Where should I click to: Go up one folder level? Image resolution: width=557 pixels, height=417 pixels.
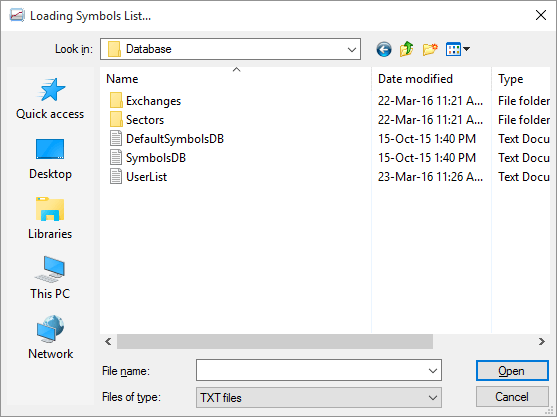pyautogui.click(x=406, y=49)
